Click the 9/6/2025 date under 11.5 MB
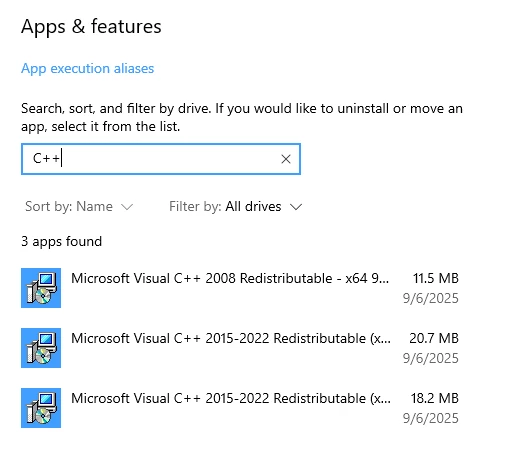Screen dimensions: 529x450 point(430,298)
